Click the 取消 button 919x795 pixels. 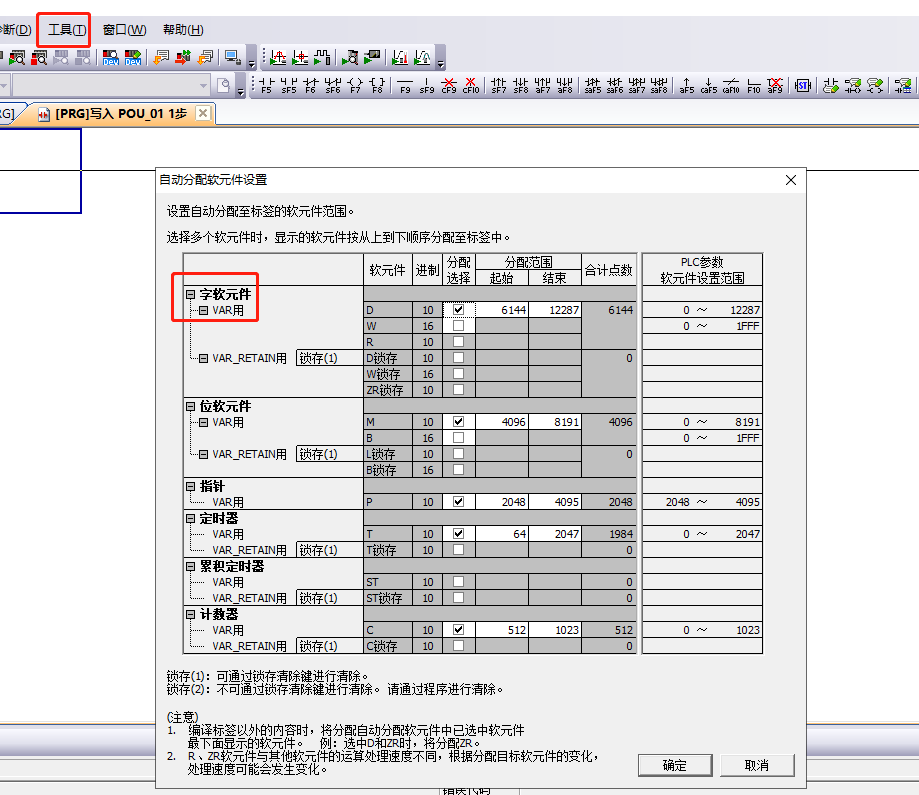[756, 765]
